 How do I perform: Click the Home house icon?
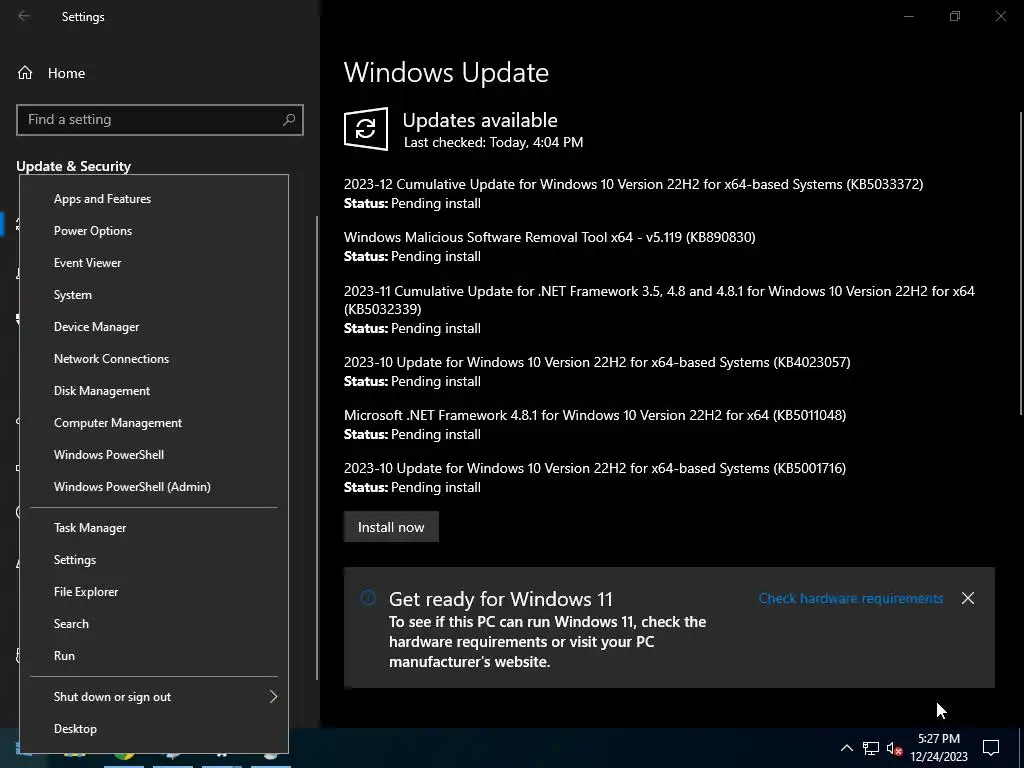coord(25,73)
